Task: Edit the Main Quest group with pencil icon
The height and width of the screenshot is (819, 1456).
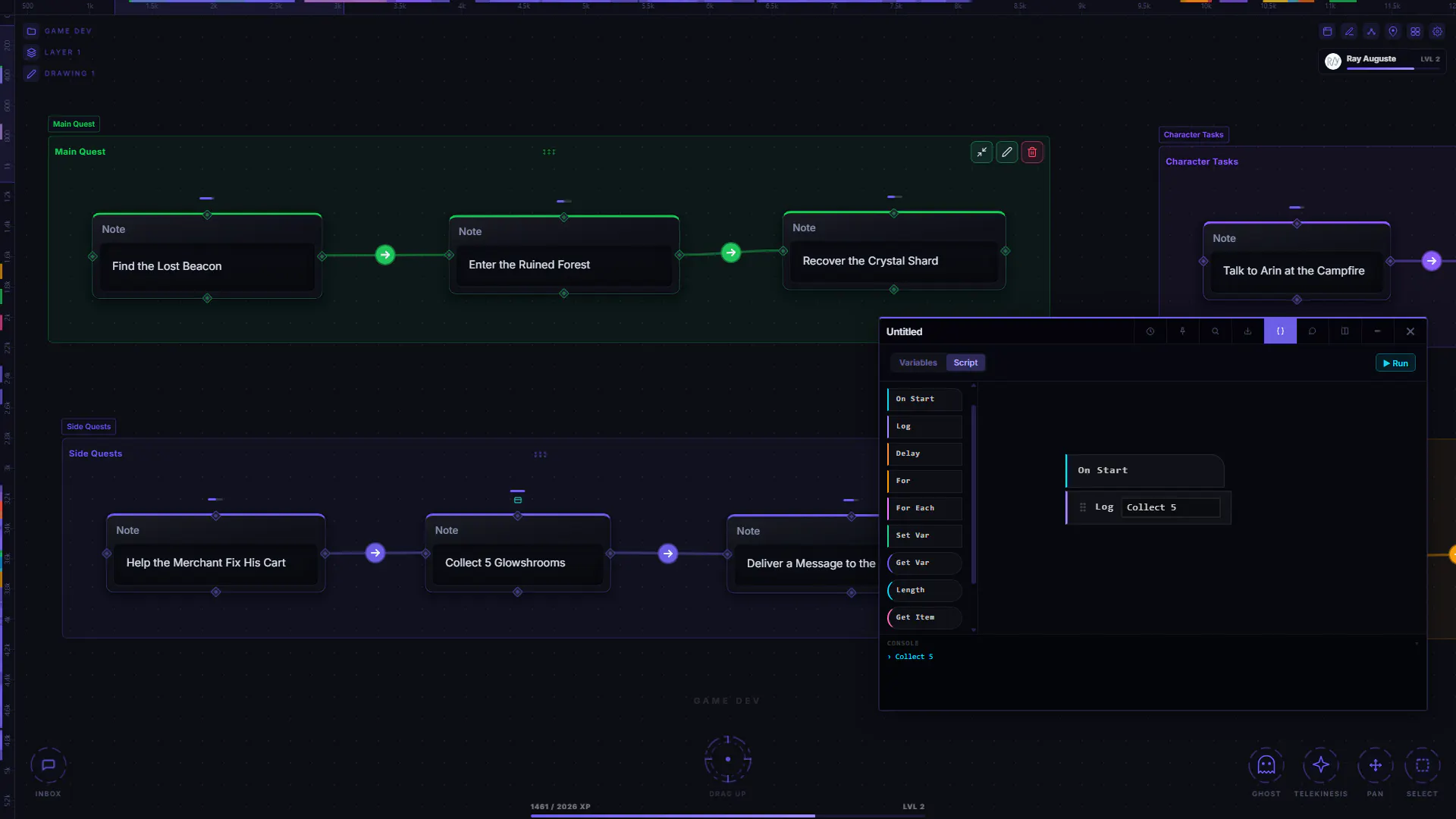Action: 1007,152
